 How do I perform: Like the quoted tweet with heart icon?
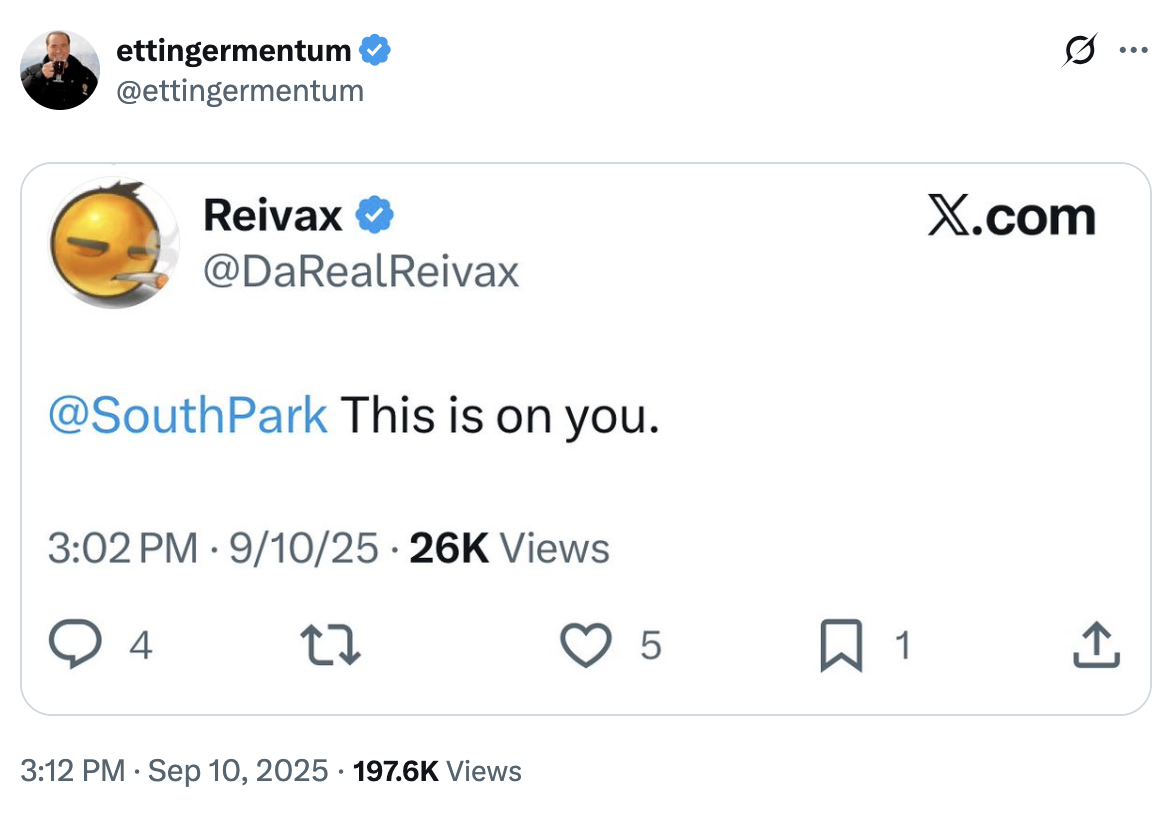585,646
